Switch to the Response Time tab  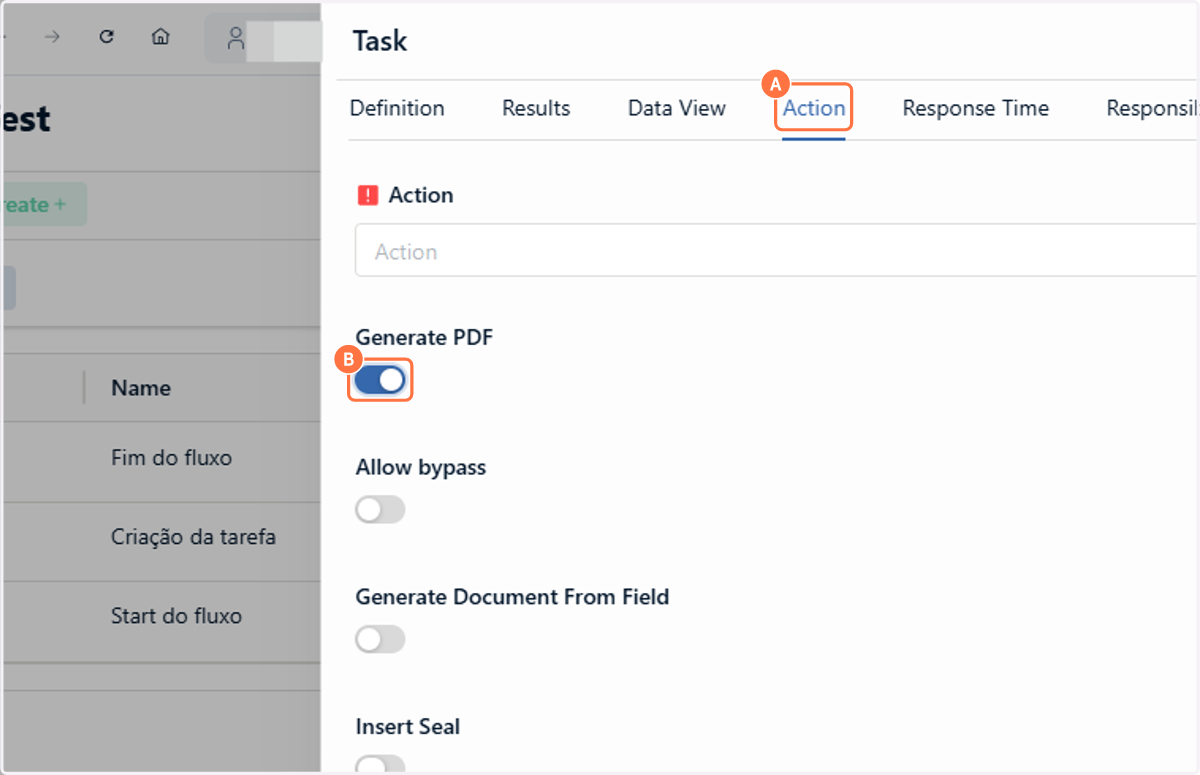pyautogui.click(x=976, y=108)
